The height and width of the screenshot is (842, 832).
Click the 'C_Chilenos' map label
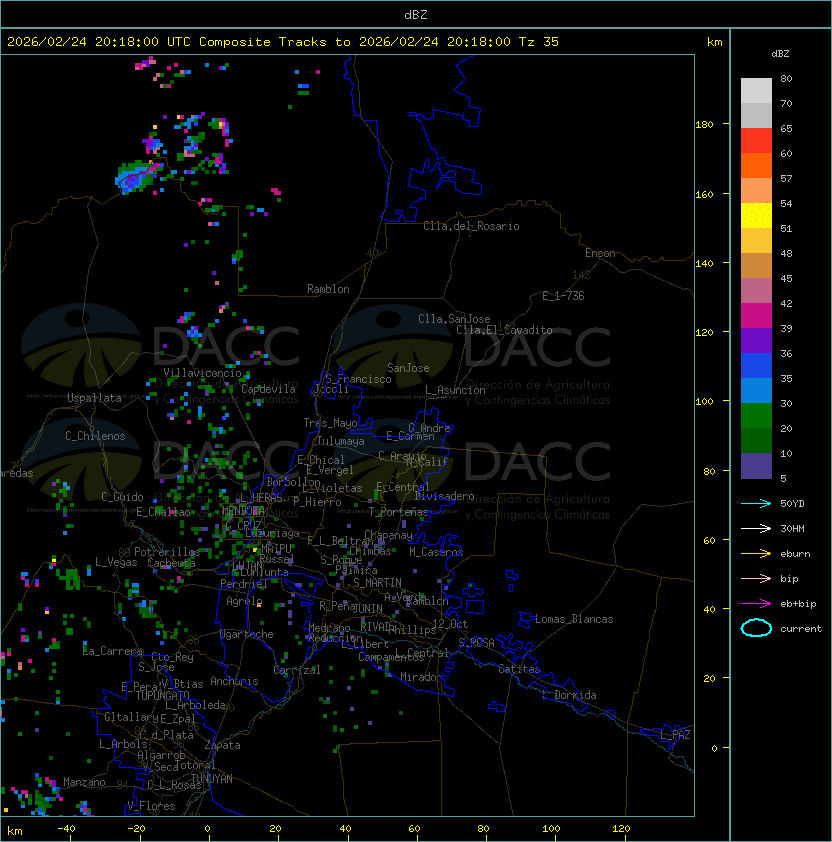coord(95,436)
